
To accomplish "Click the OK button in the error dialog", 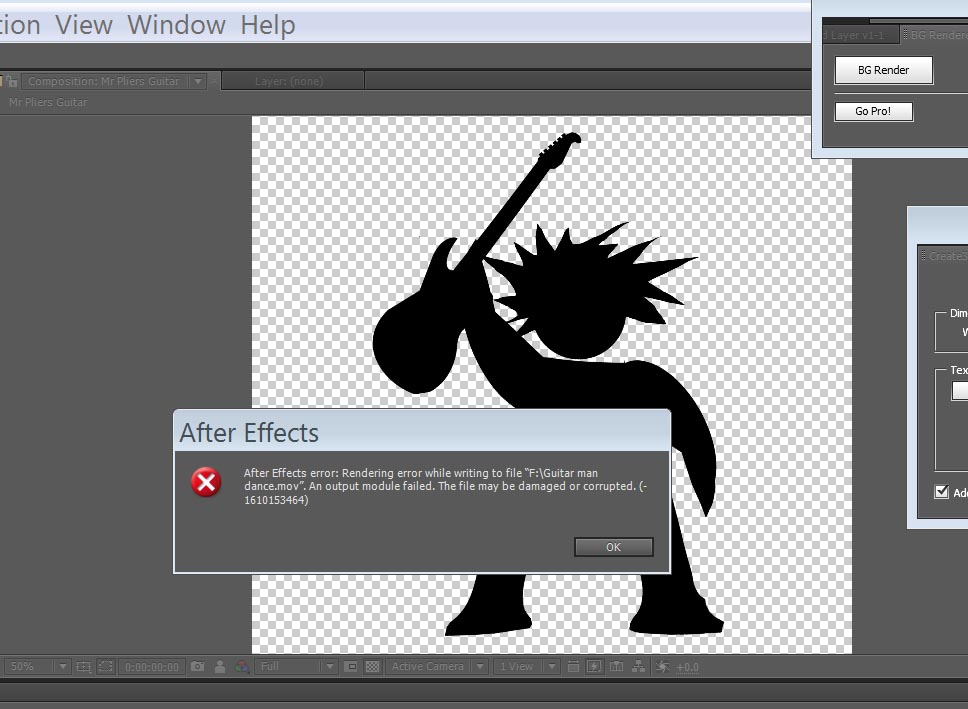I will click(613, 547).
